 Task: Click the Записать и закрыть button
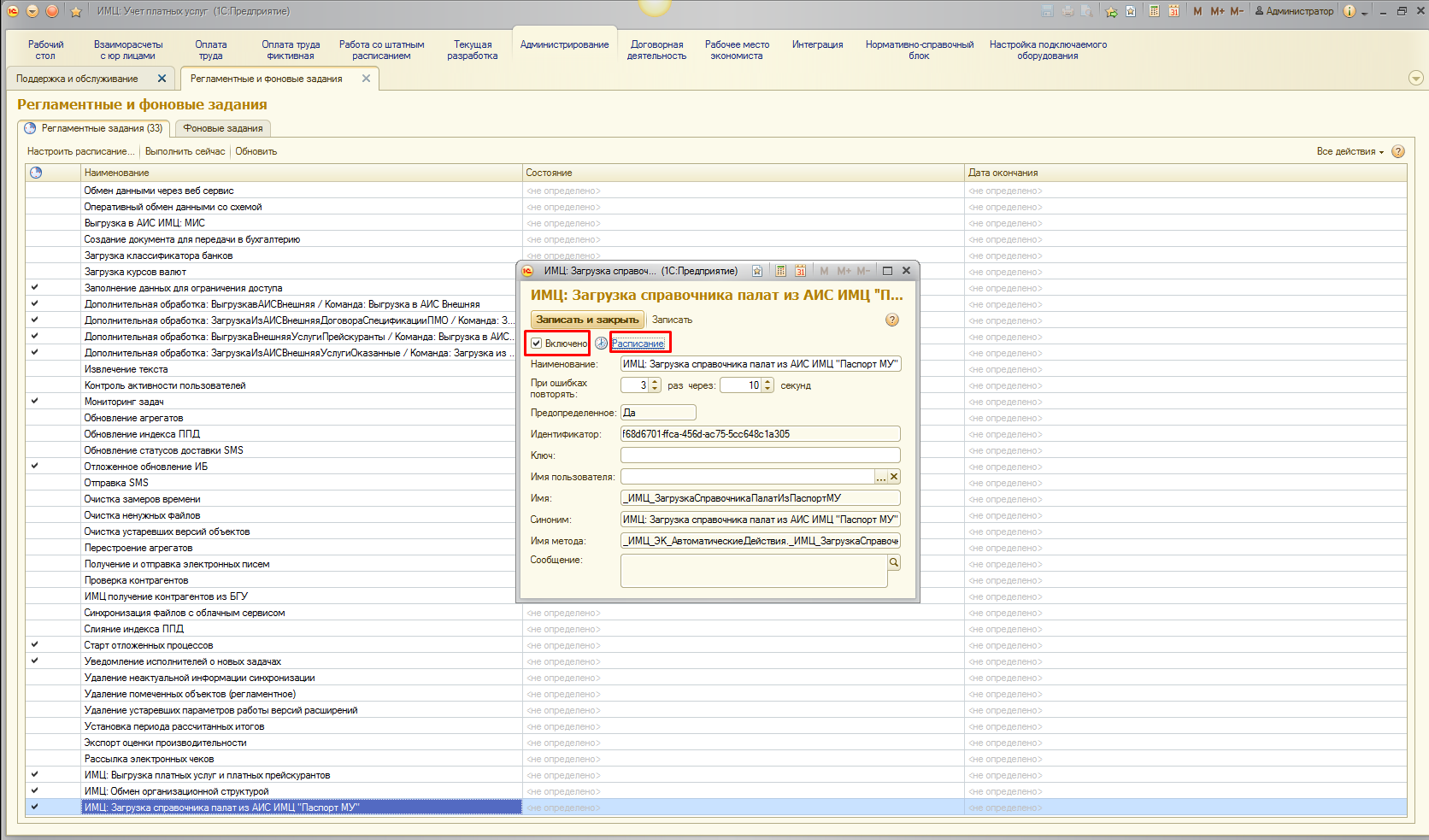pyautogui.click(x=587, y=320)
